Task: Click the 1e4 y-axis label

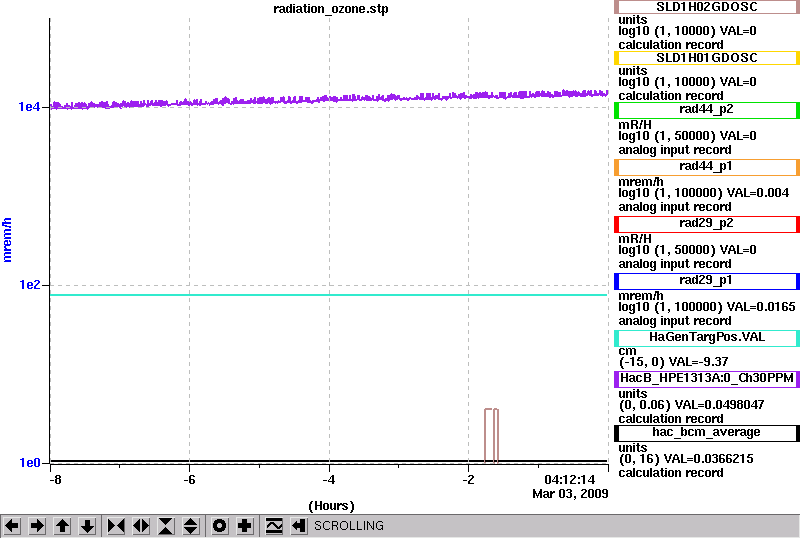Action: tap(29, 107)
